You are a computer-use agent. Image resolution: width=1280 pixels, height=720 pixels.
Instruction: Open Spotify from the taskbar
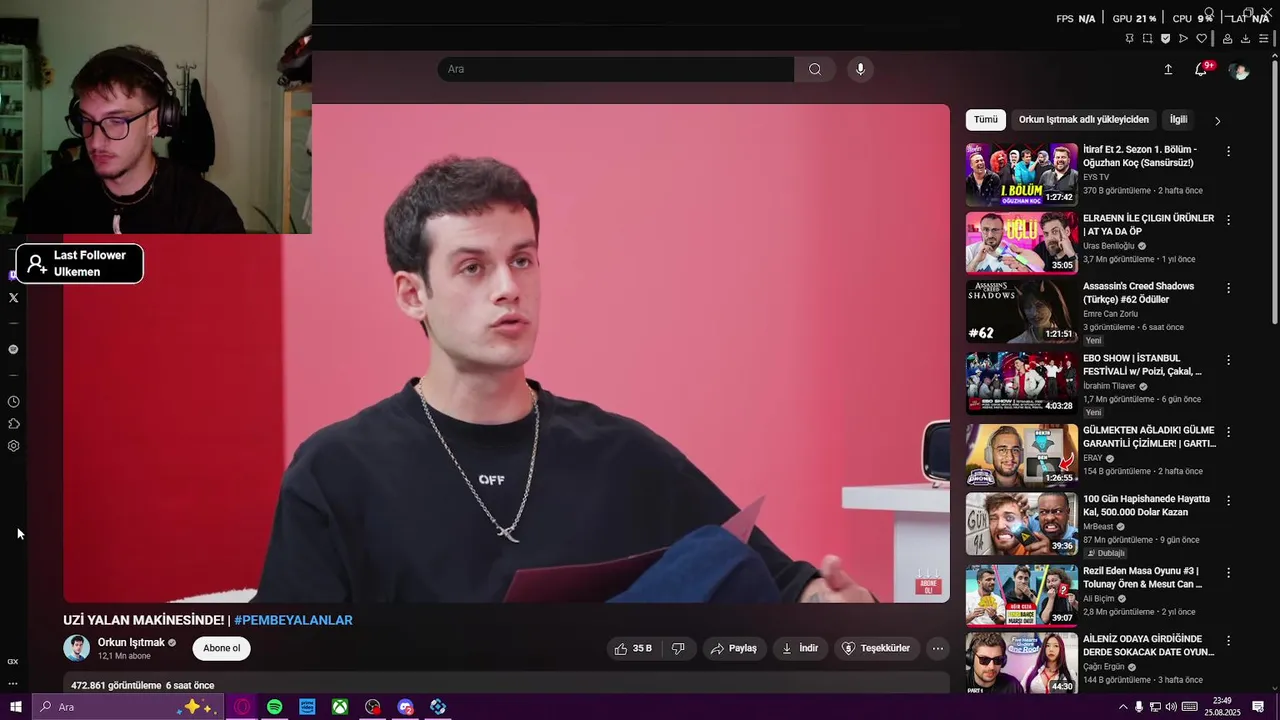(274, 707)
